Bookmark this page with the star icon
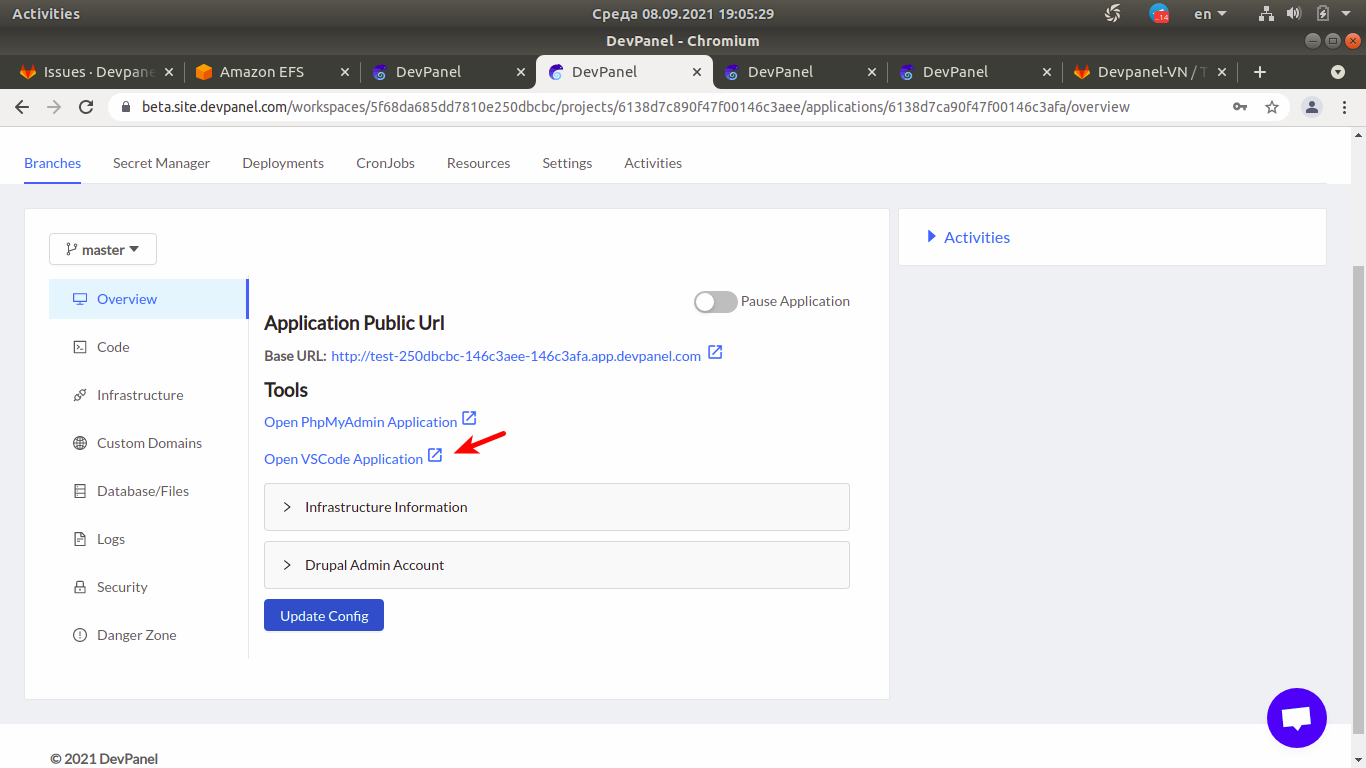This screenshot has width=1366, height=768. (1272, 107)
